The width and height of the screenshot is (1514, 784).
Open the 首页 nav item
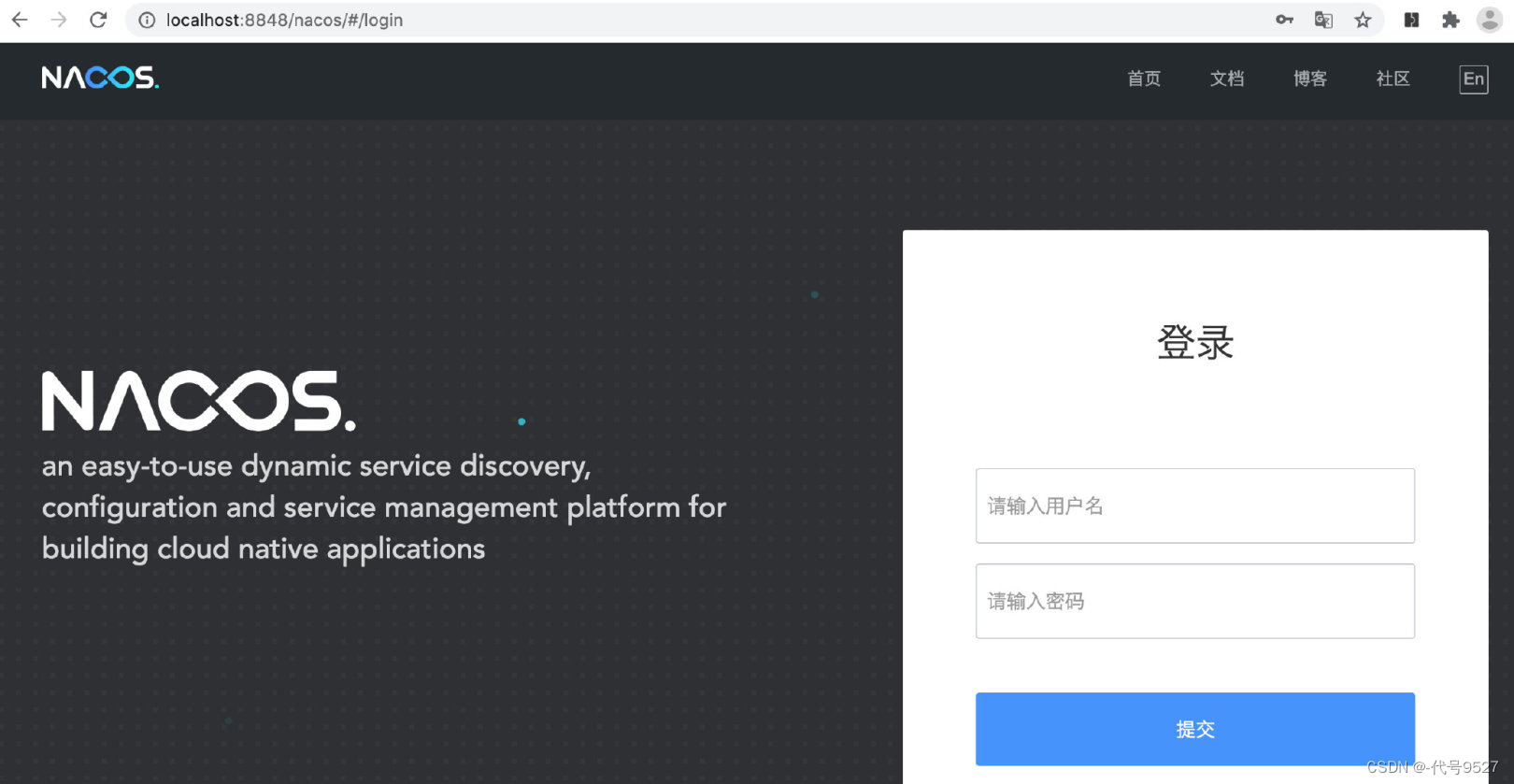(1144, 78)
